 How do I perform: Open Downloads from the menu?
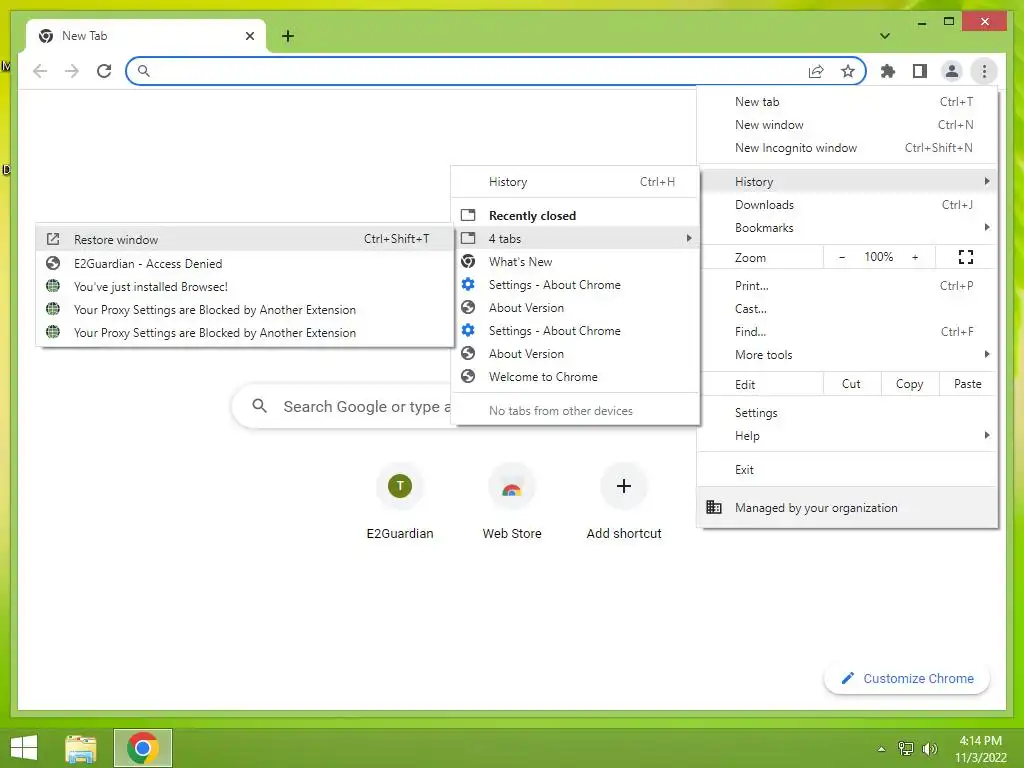click(847, 205)
